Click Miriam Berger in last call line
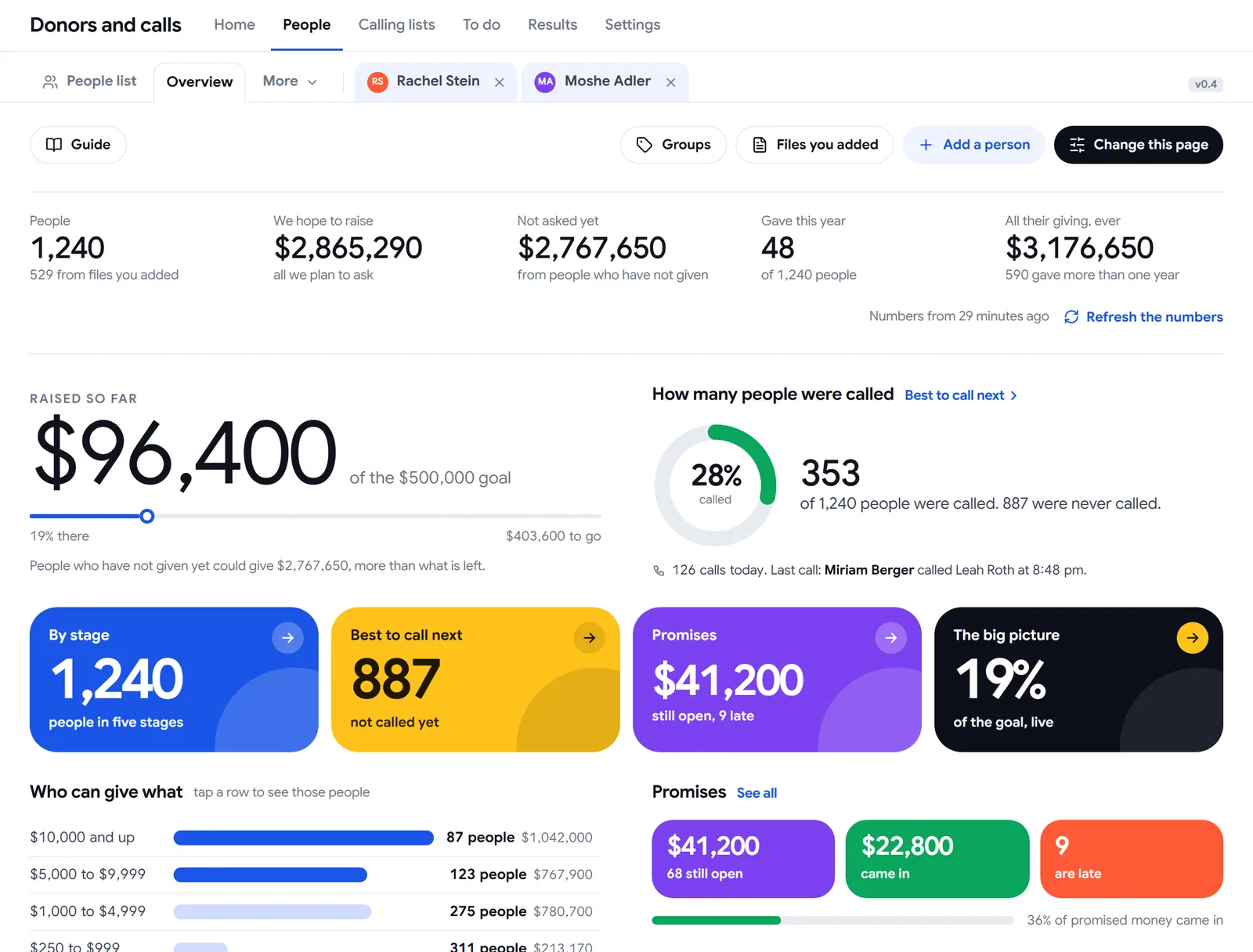The image size is (1253, 952). (869, 570)
